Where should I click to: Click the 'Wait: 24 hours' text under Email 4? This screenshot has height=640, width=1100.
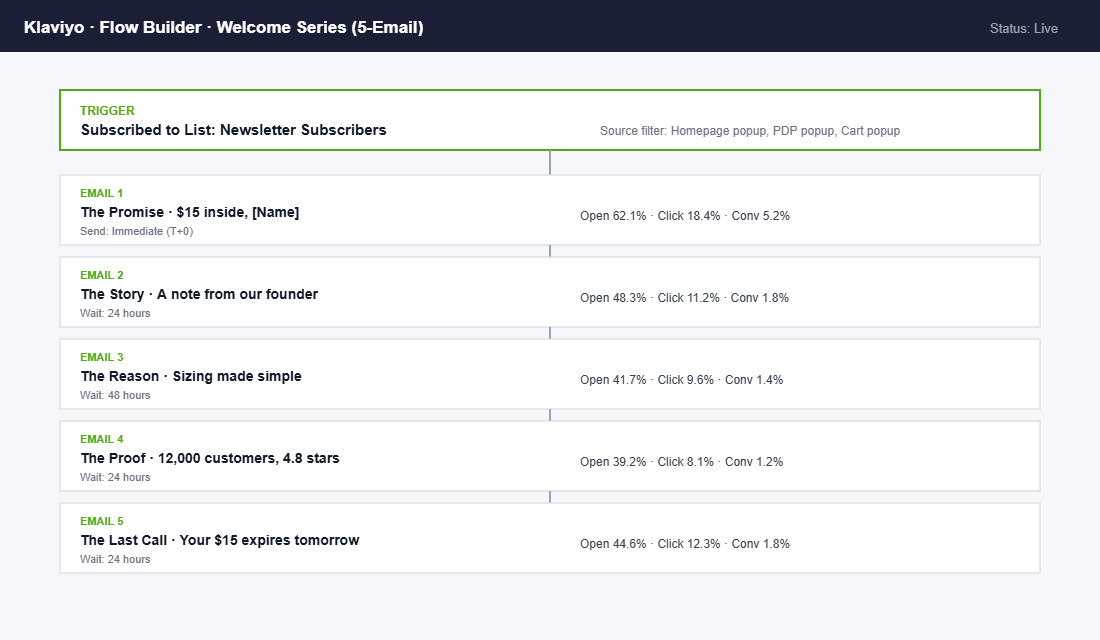(115, 478)
